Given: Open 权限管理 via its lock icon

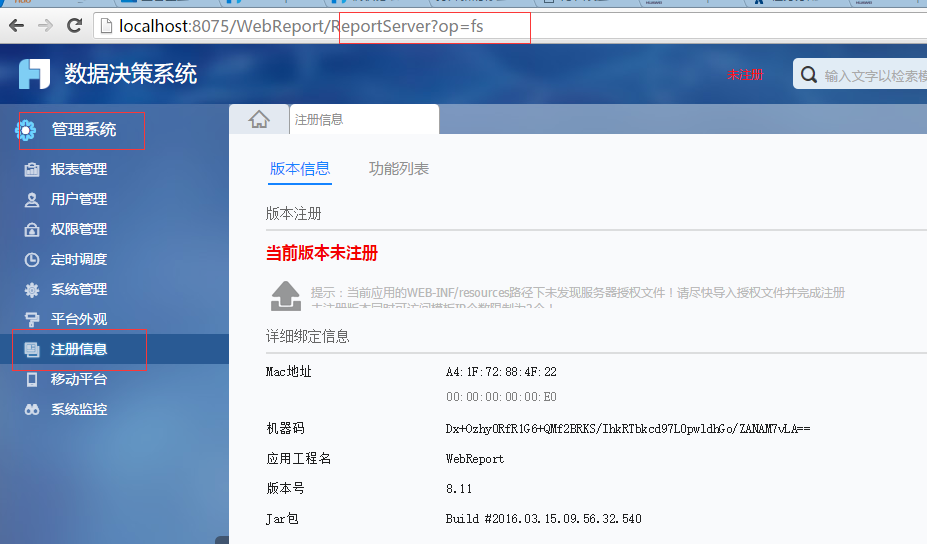Looking at the screenshot, I should tap(32, 230).
